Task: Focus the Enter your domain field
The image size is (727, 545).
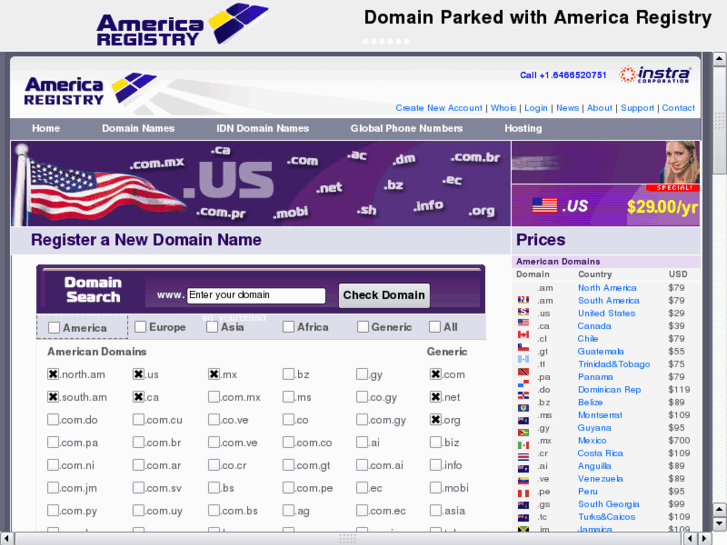Action: (x=256, y=295)
